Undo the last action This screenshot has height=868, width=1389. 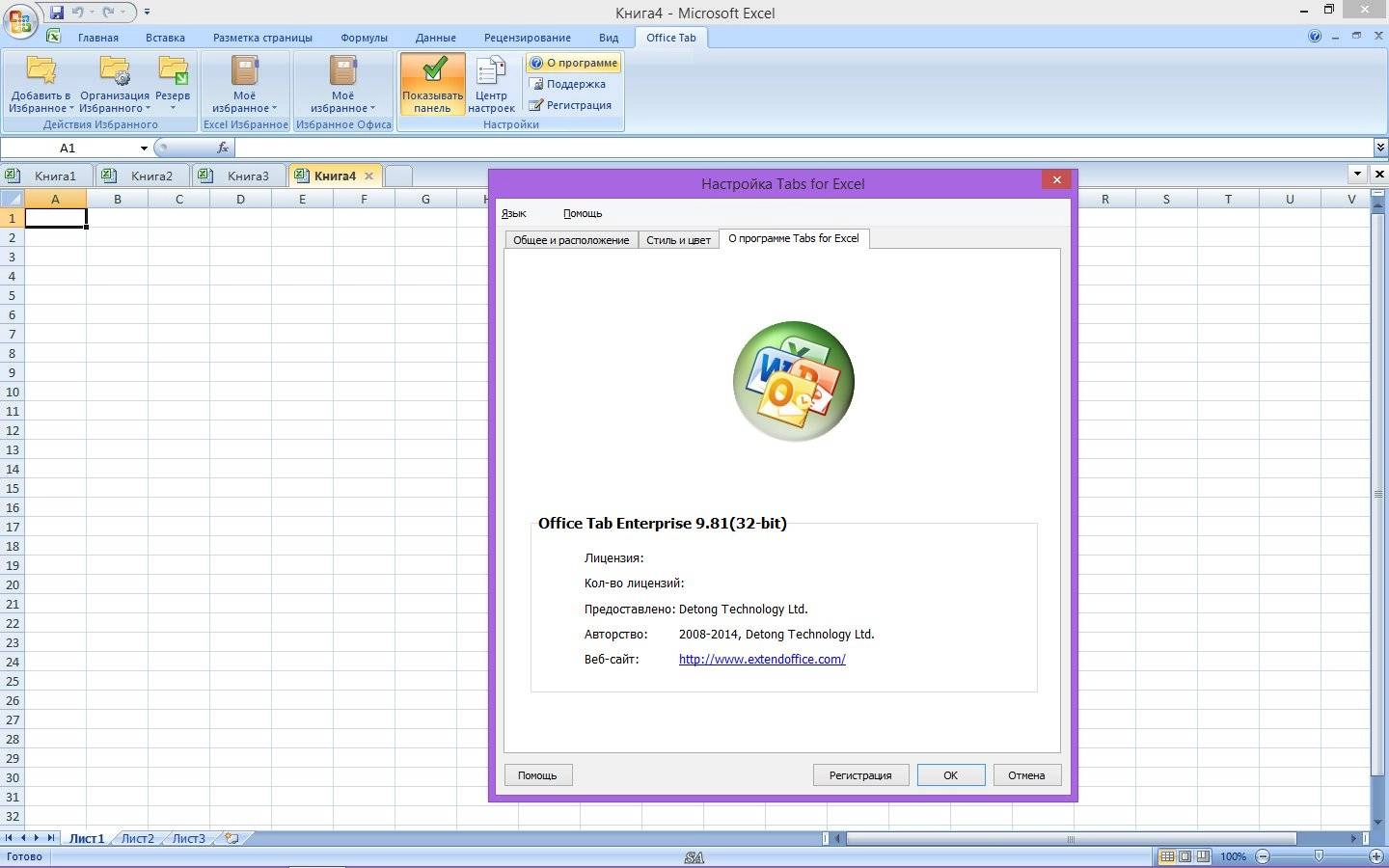click(78, 13)
